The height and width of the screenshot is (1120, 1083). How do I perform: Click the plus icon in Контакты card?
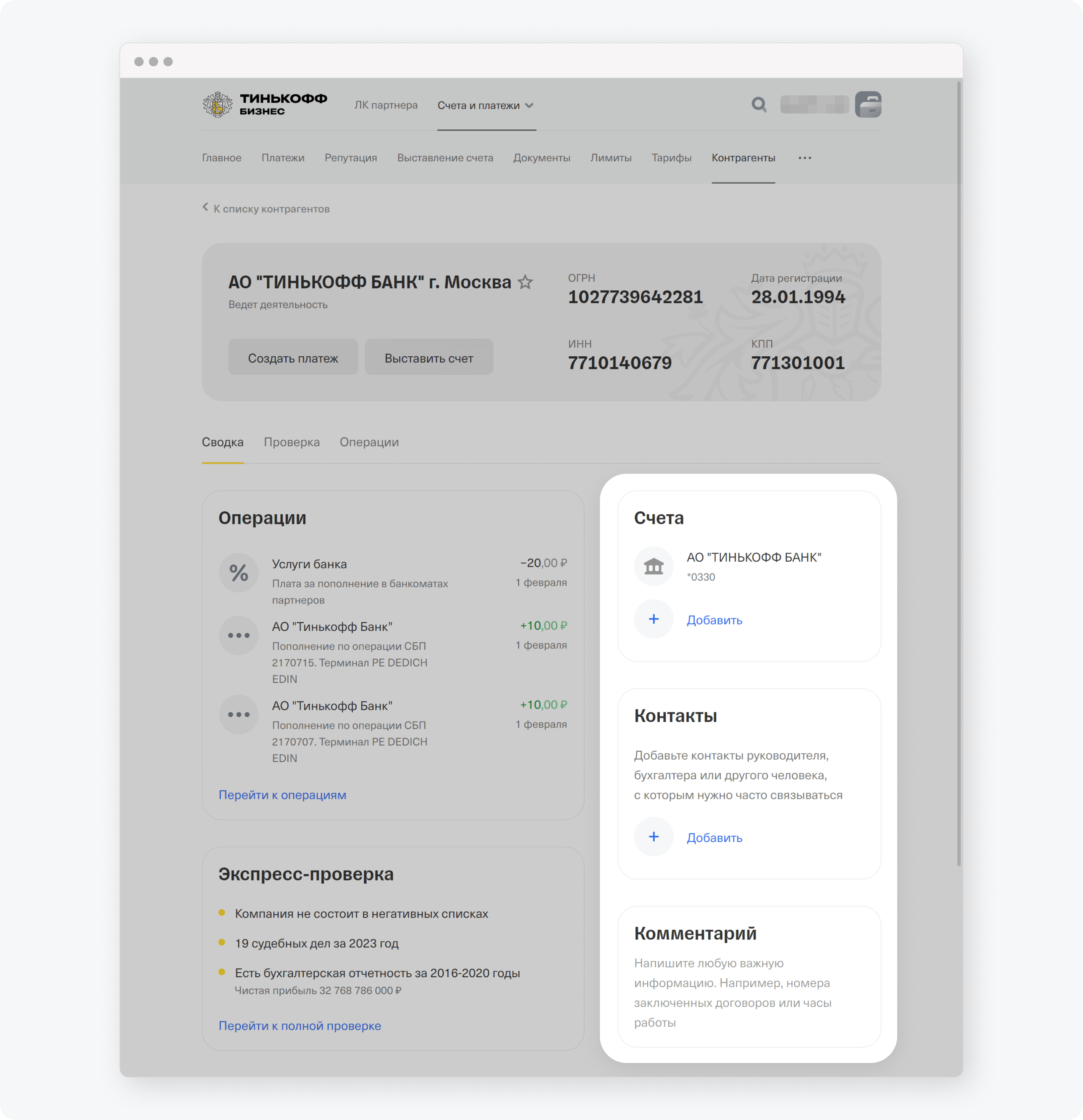coord(654,837)
